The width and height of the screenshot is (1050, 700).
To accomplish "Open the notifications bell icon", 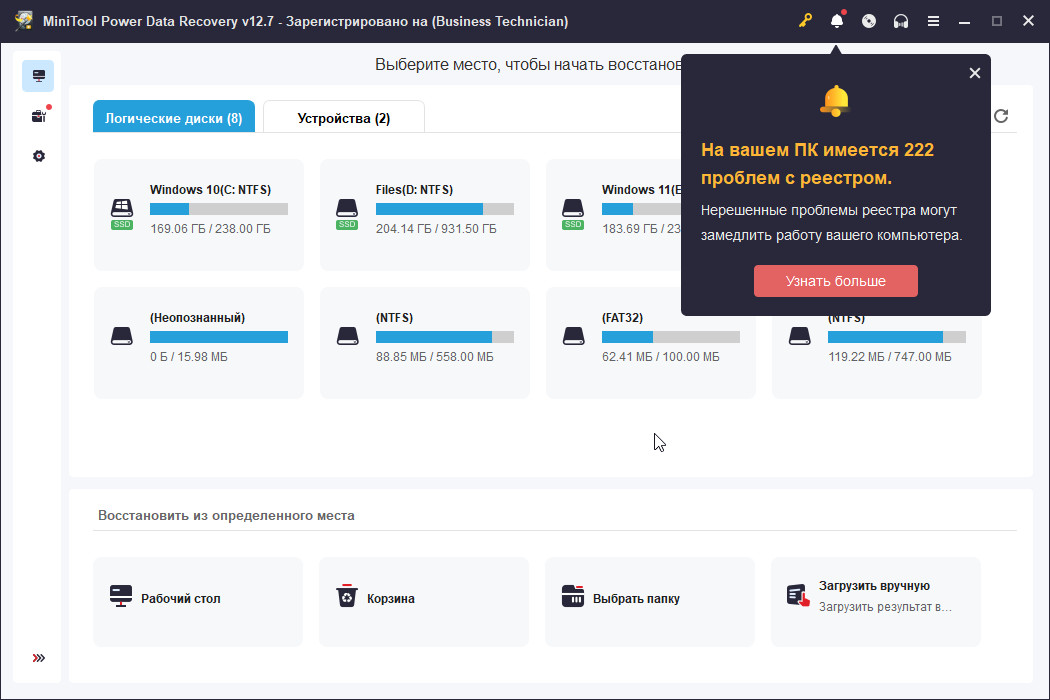I will [x=837, y=21].
